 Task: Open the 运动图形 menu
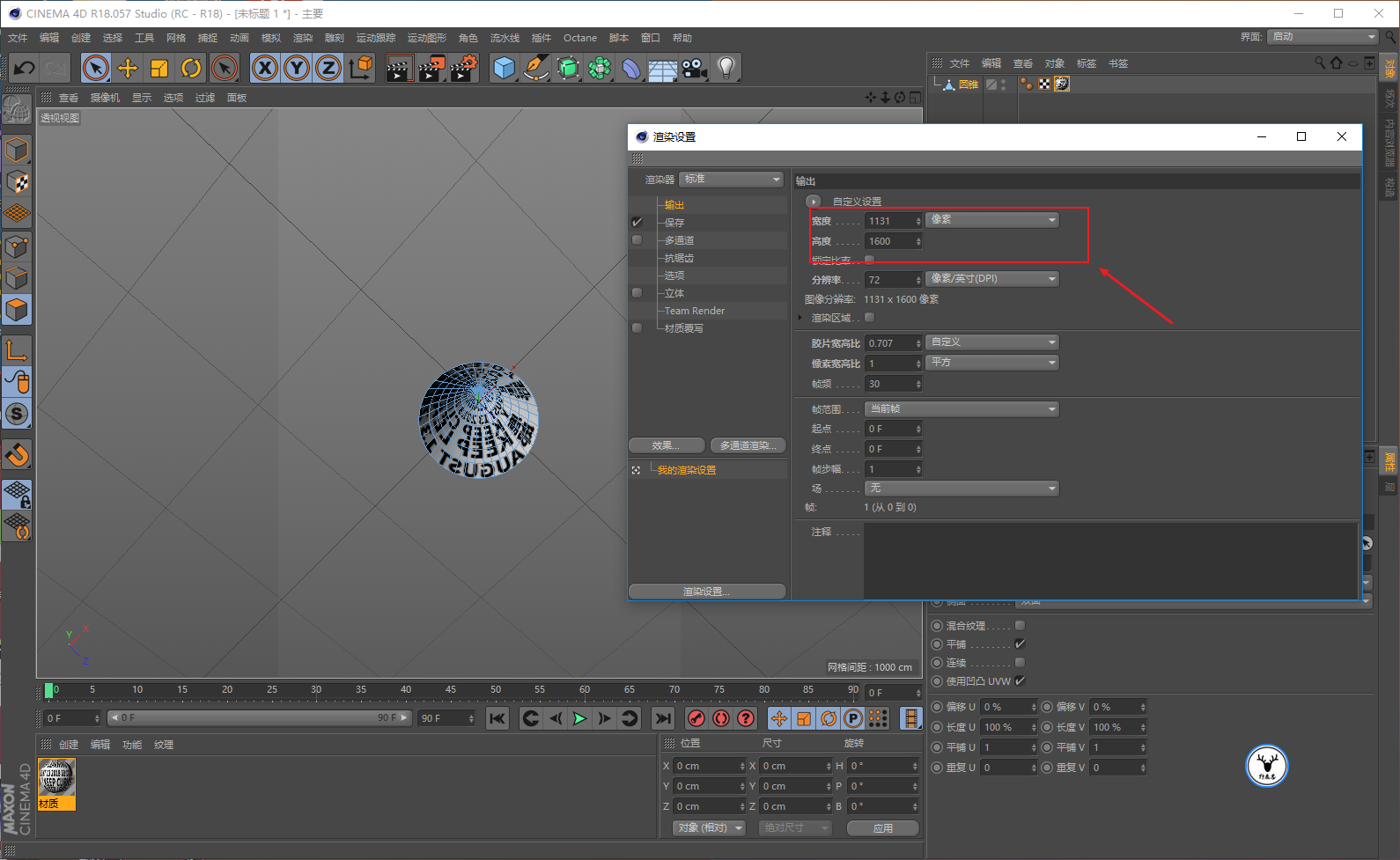point(427,38)
